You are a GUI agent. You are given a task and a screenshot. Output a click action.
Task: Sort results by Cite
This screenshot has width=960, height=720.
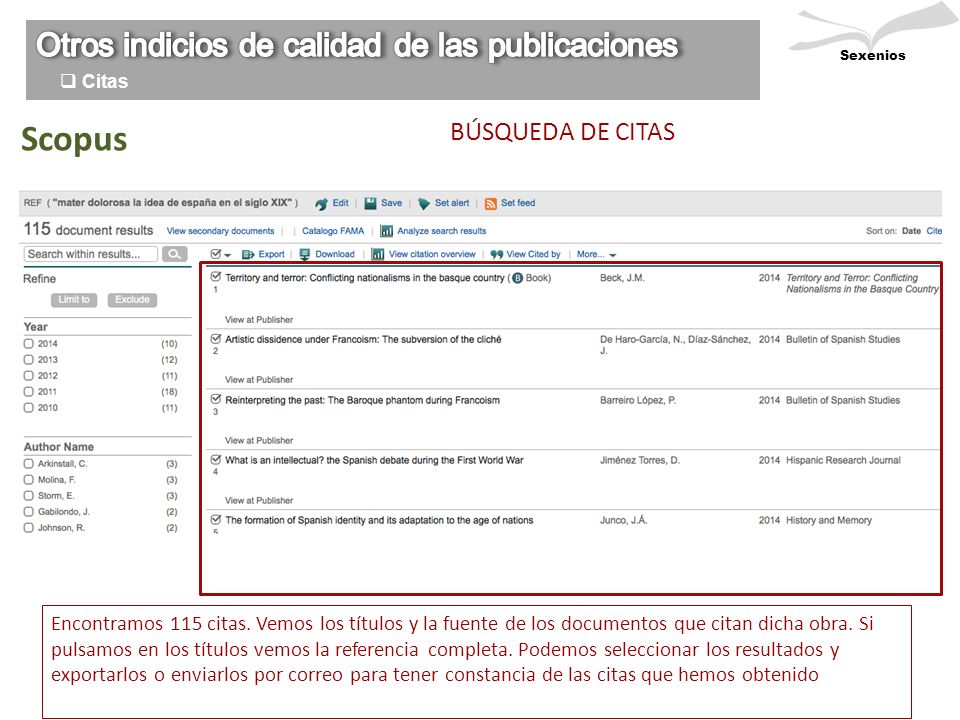point(934,231)
